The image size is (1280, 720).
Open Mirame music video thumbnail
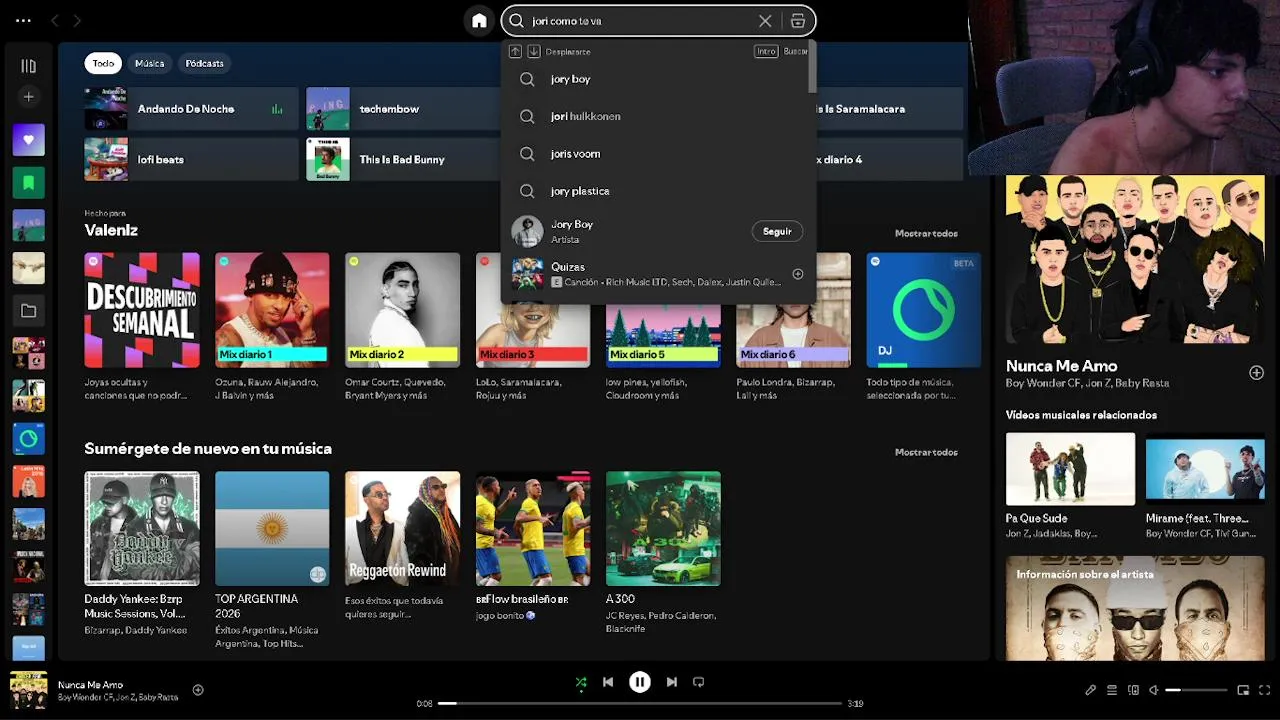[1205, 469]
